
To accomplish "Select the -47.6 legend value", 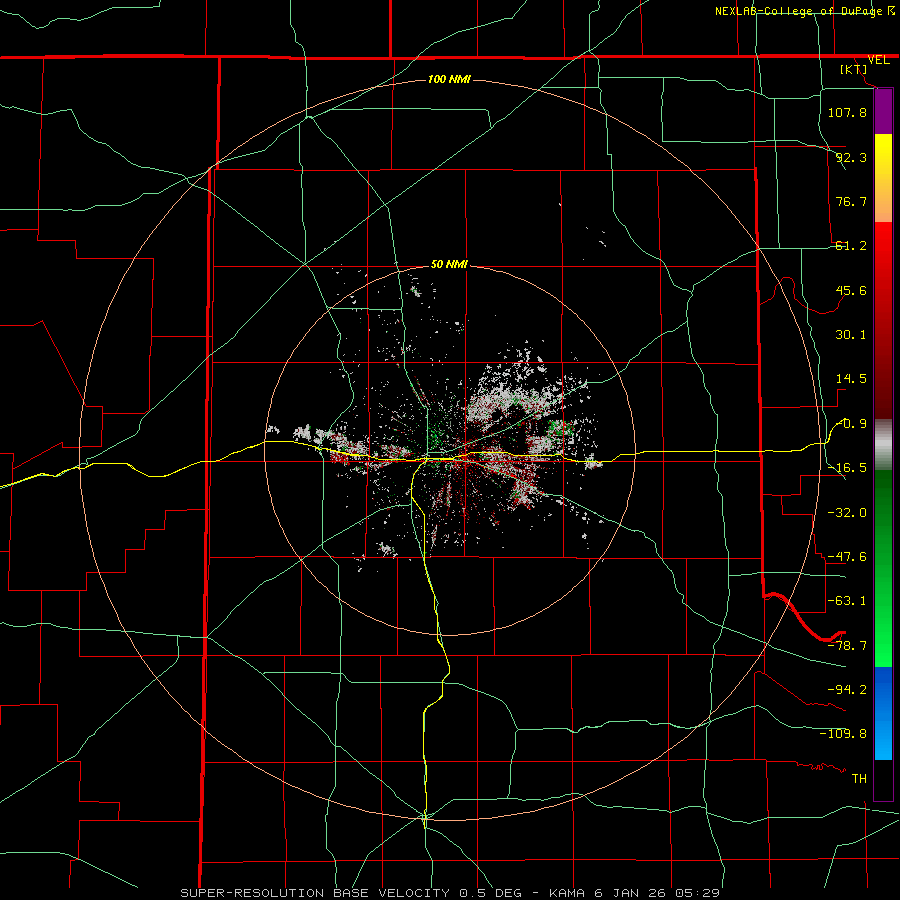I will (847, 557).
